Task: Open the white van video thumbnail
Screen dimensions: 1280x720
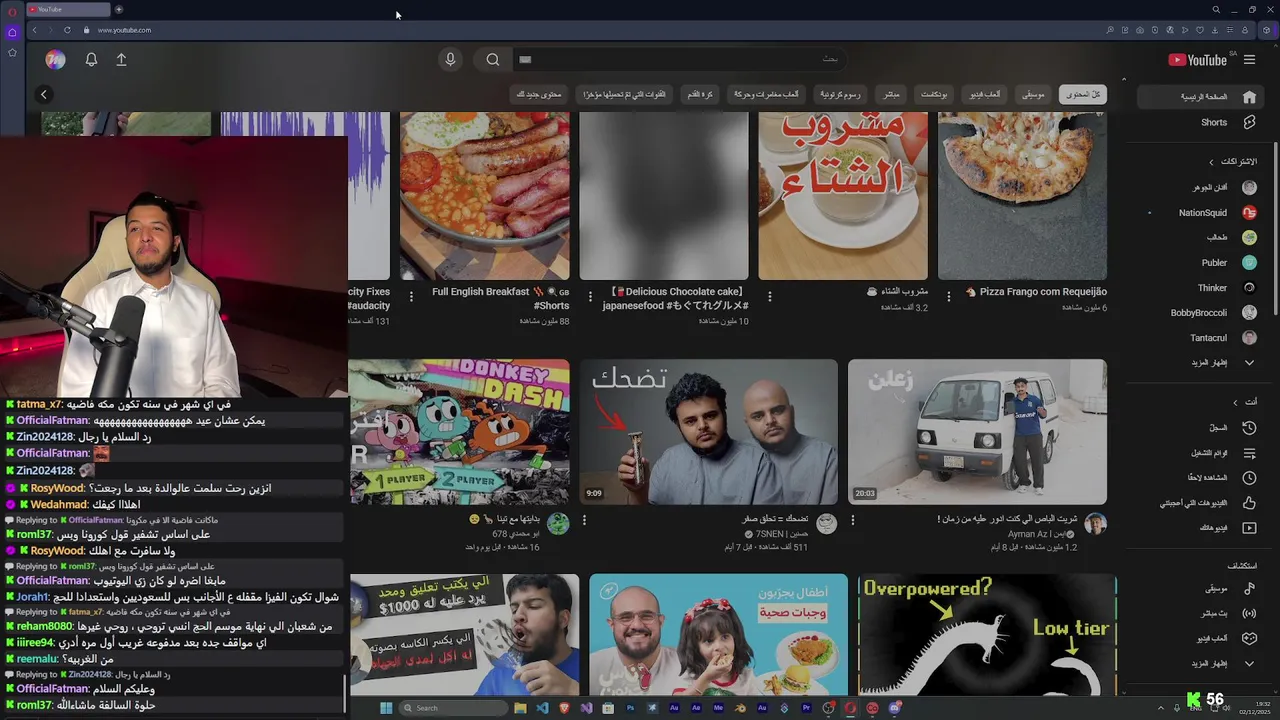Action: (x=977, y=432)
